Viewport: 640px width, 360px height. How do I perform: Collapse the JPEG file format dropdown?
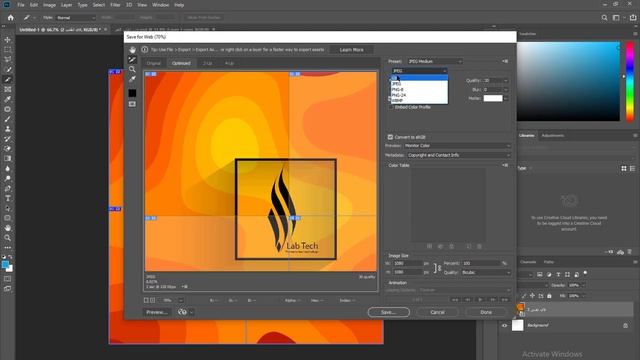(x=419, y=71)
